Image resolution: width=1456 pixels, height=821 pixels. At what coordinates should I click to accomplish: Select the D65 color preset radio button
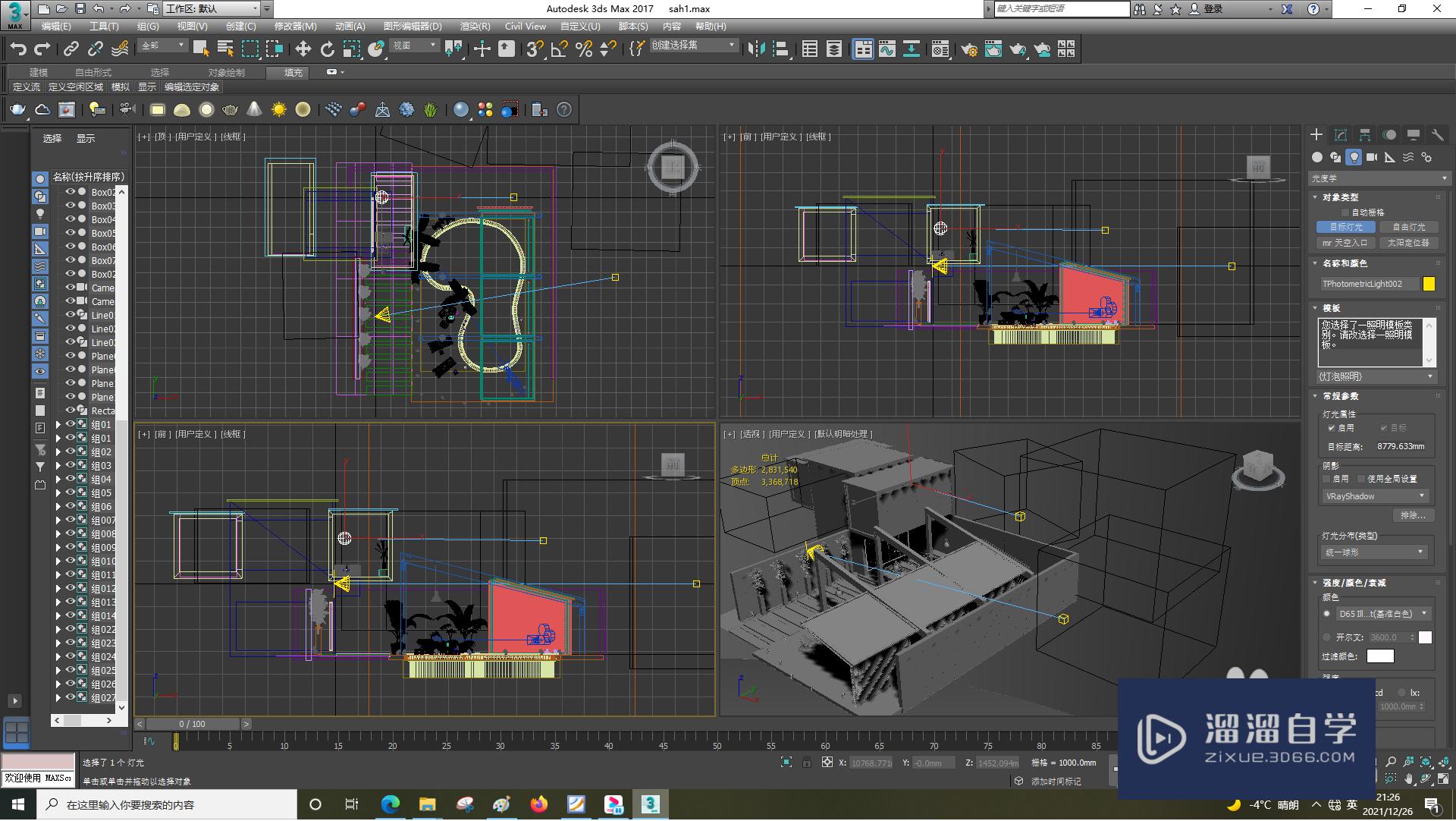[1326, 614]
